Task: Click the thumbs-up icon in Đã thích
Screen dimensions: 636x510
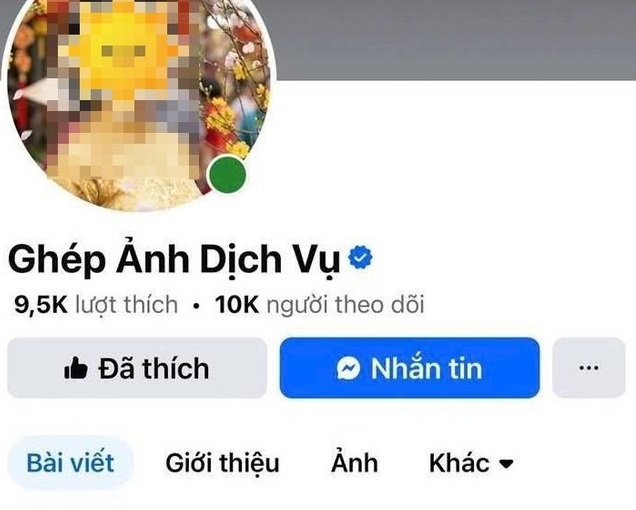Action: pos(76,368)
